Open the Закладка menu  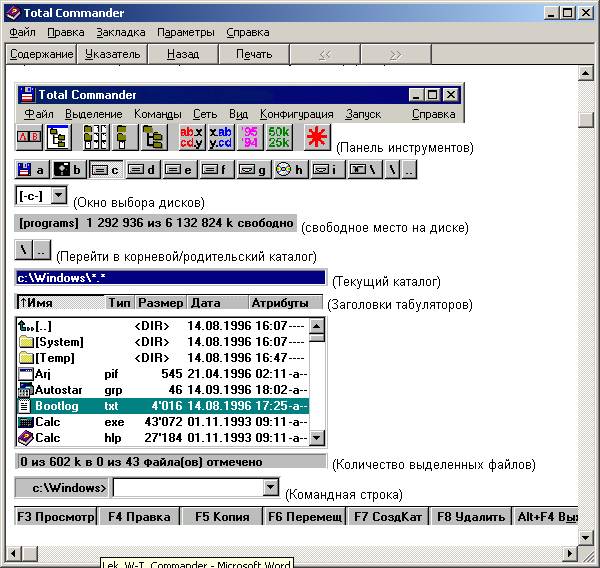pos(121,33)
